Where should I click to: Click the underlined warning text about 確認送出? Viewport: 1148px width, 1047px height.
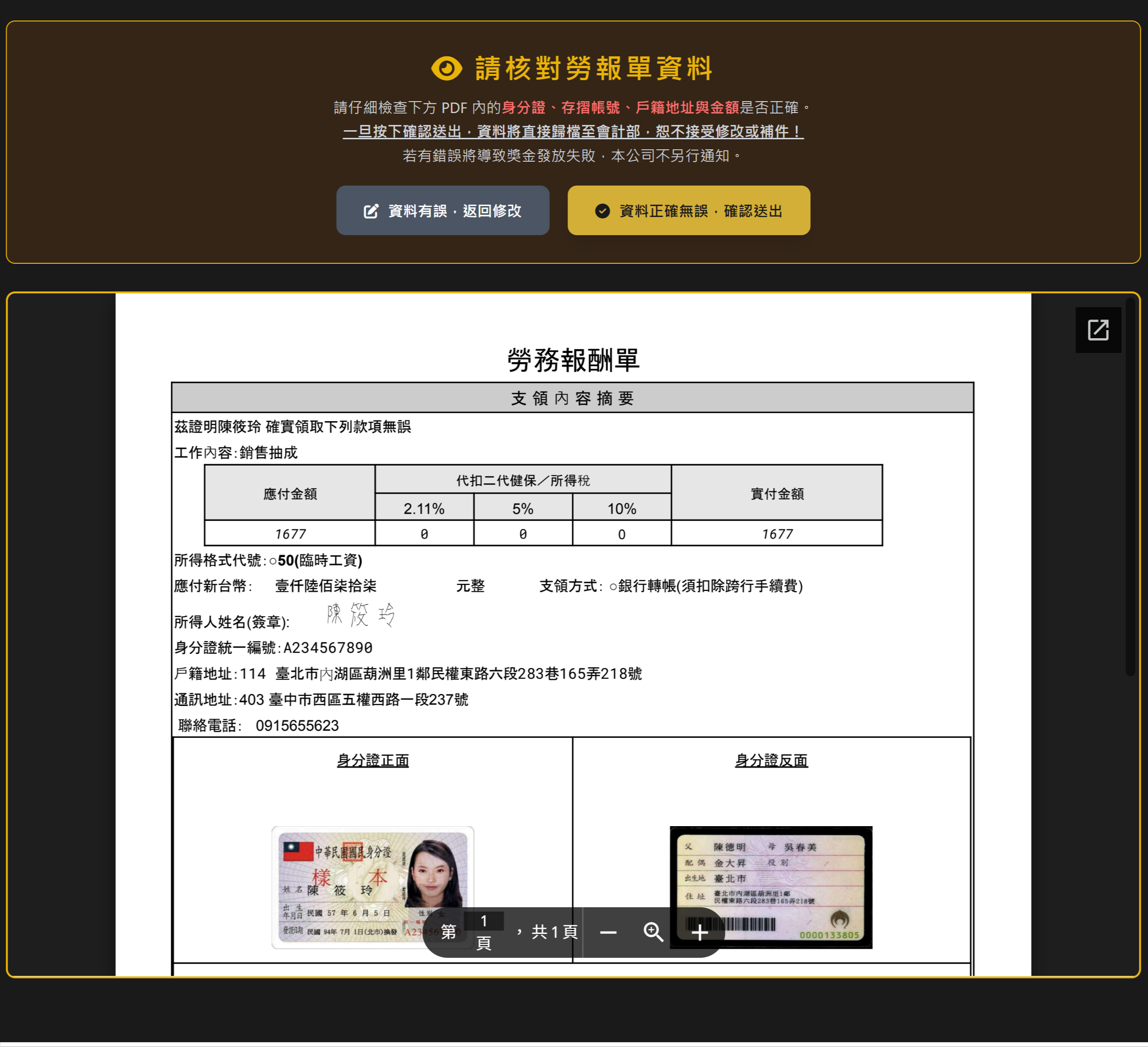[x=573, y=133]
